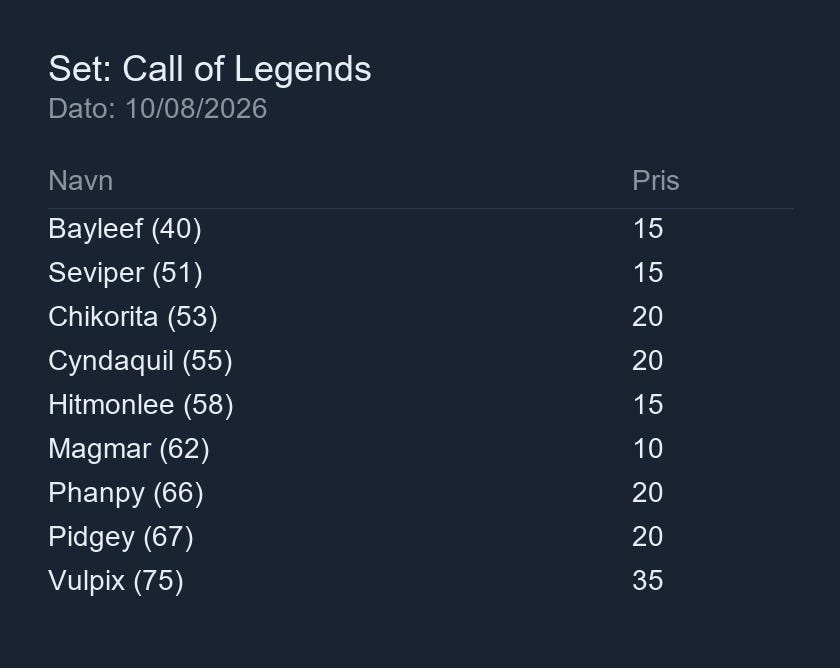Choose the Pidgey (67) card
This screenshot has height=668, width=840.
(121, 536)
